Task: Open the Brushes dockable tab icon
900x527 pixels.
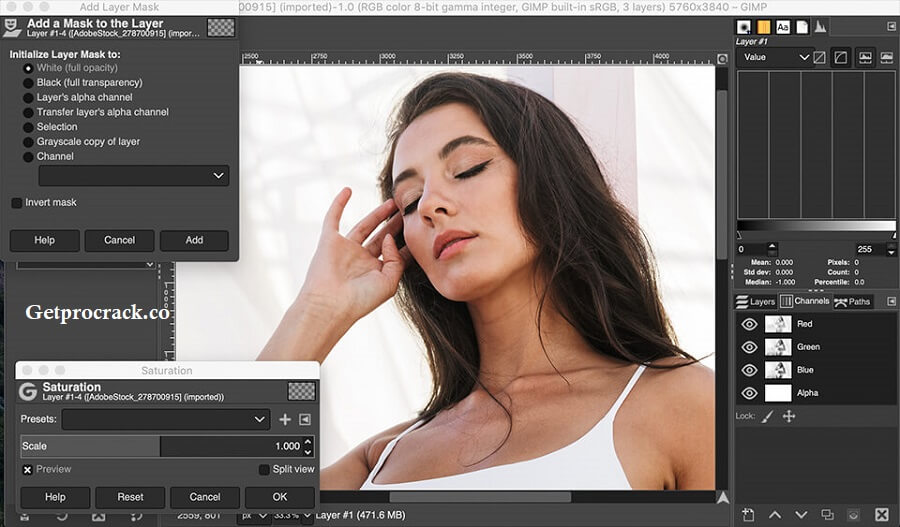Action: (744, 27)
